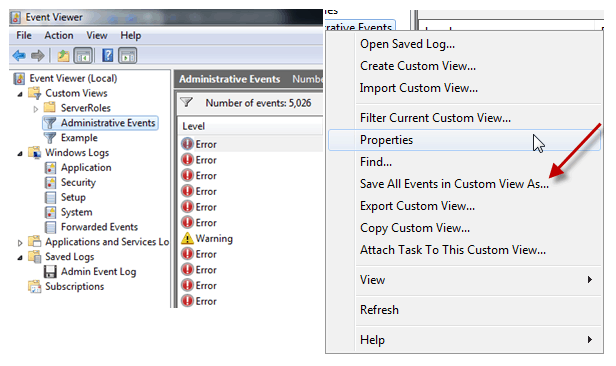Viewport: 616px width, 366px height.
Task: Click the filter funnel next to Number of events
Action: point(186,103)
